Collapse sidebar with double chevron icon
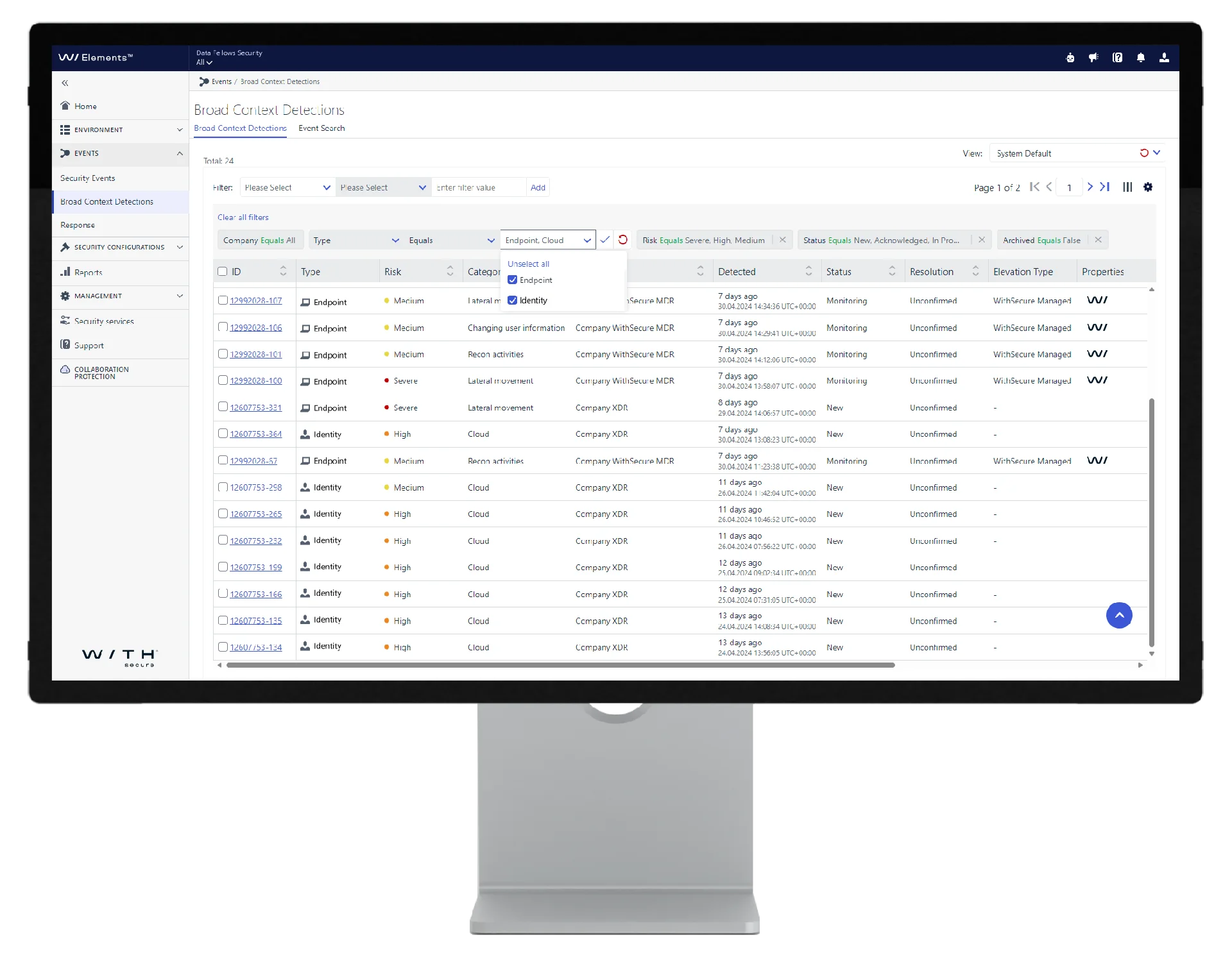1232x955 pixels. 65,83
